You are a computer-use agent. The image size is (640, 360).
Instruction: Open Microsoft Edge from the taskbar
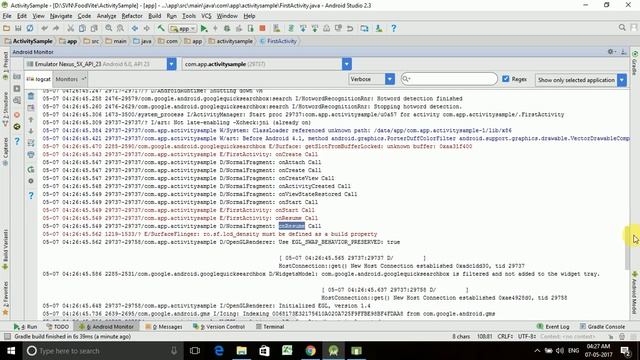pos(219,351)
